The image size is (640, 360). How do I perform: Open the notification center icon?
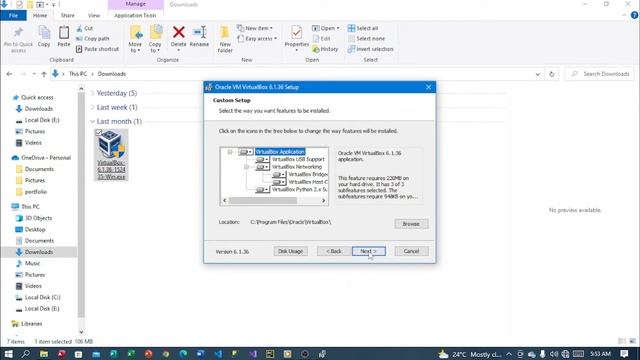[x=624, y=354]
